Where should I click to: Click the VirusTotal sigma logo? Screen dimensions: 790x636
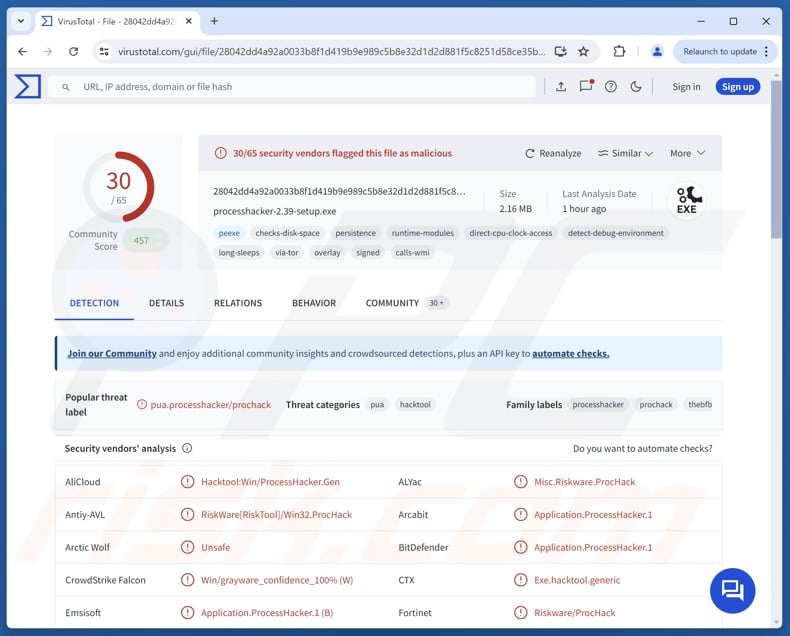point(28,87)
